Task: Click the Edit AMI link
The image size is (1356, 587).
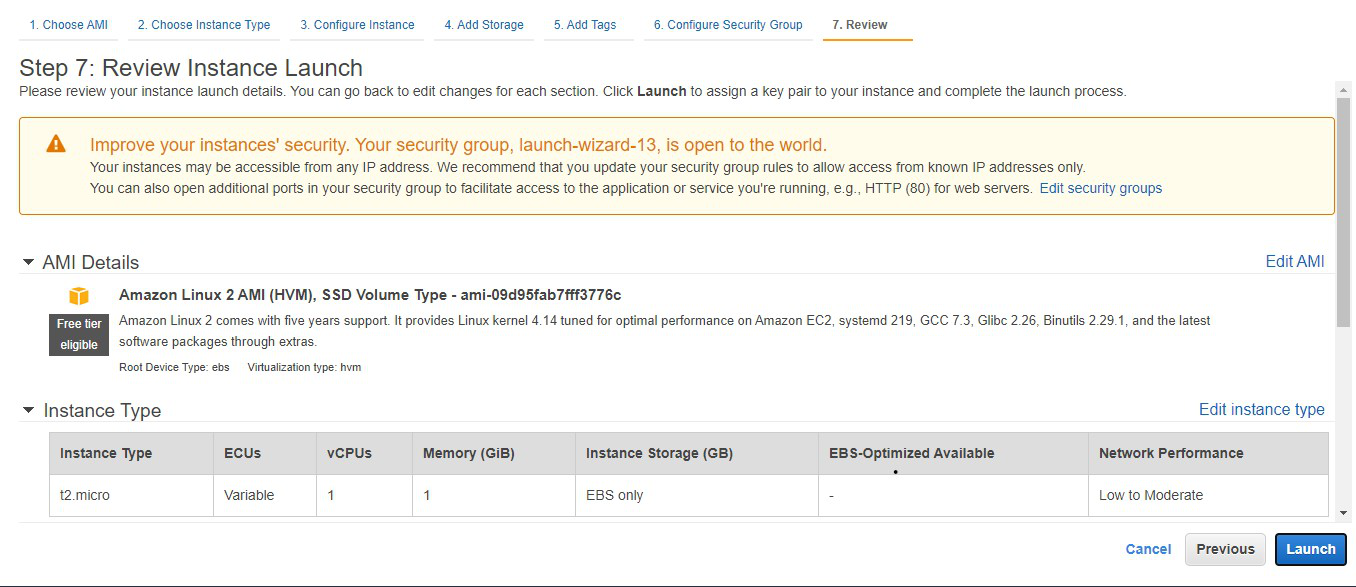Action: coord(1294,261)
